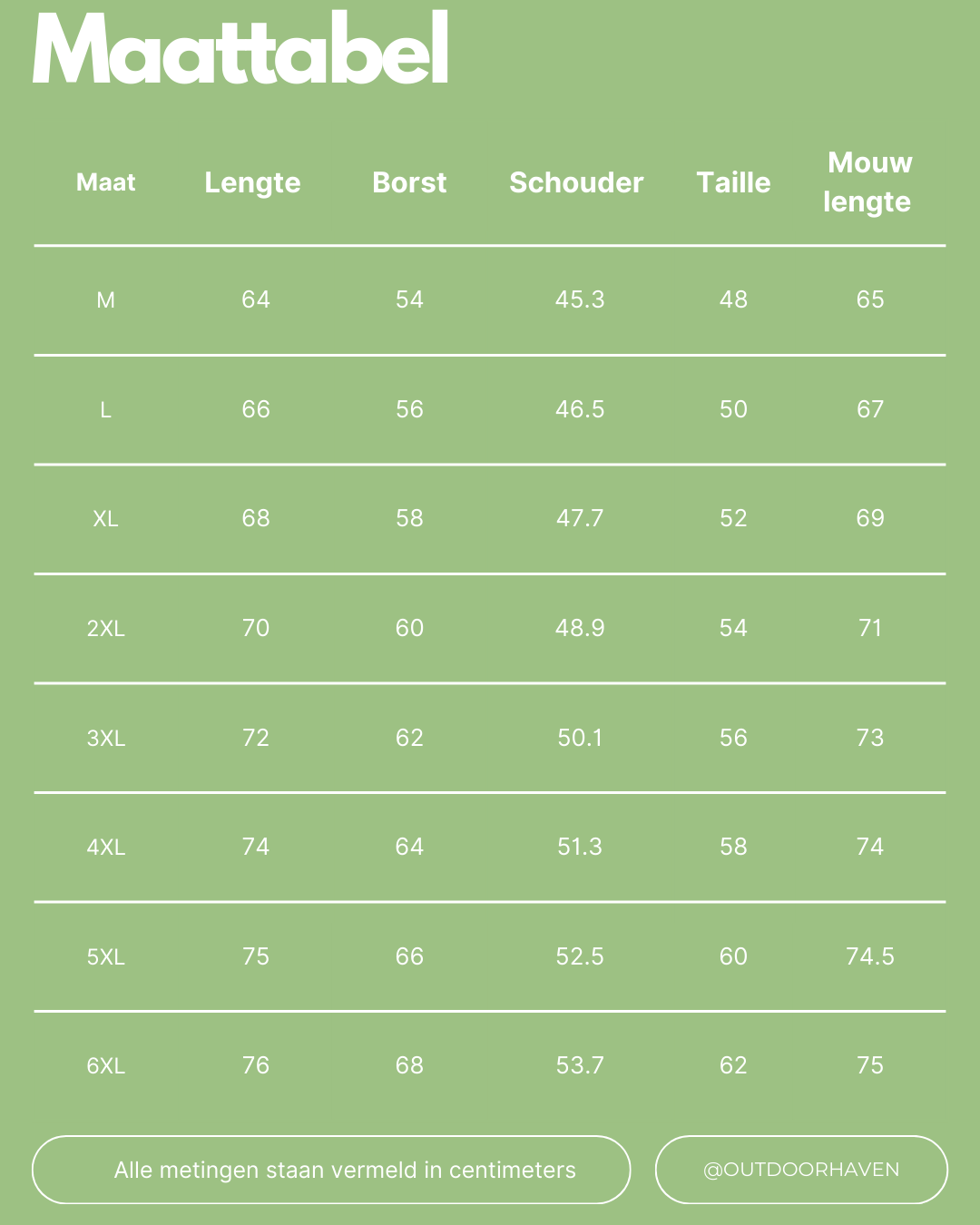Viewport: 980px width, 1225px height.
Task: Click the Borst column header
Action: click(409, 182)
